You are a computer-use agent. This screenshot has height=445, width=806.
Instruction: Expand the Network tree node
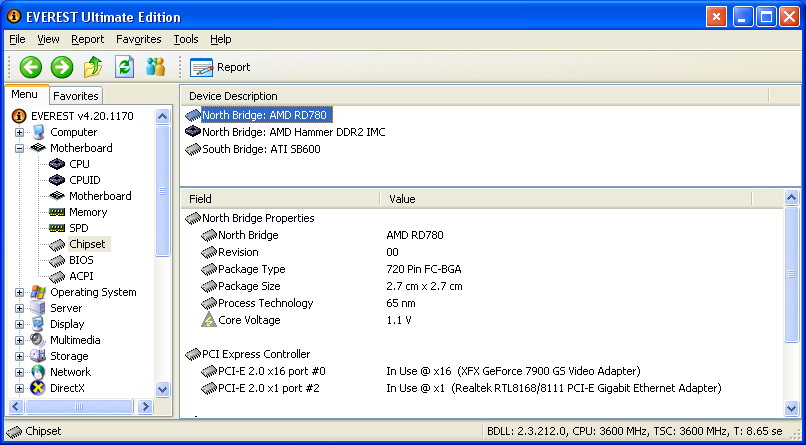click(x=19, y=372)
